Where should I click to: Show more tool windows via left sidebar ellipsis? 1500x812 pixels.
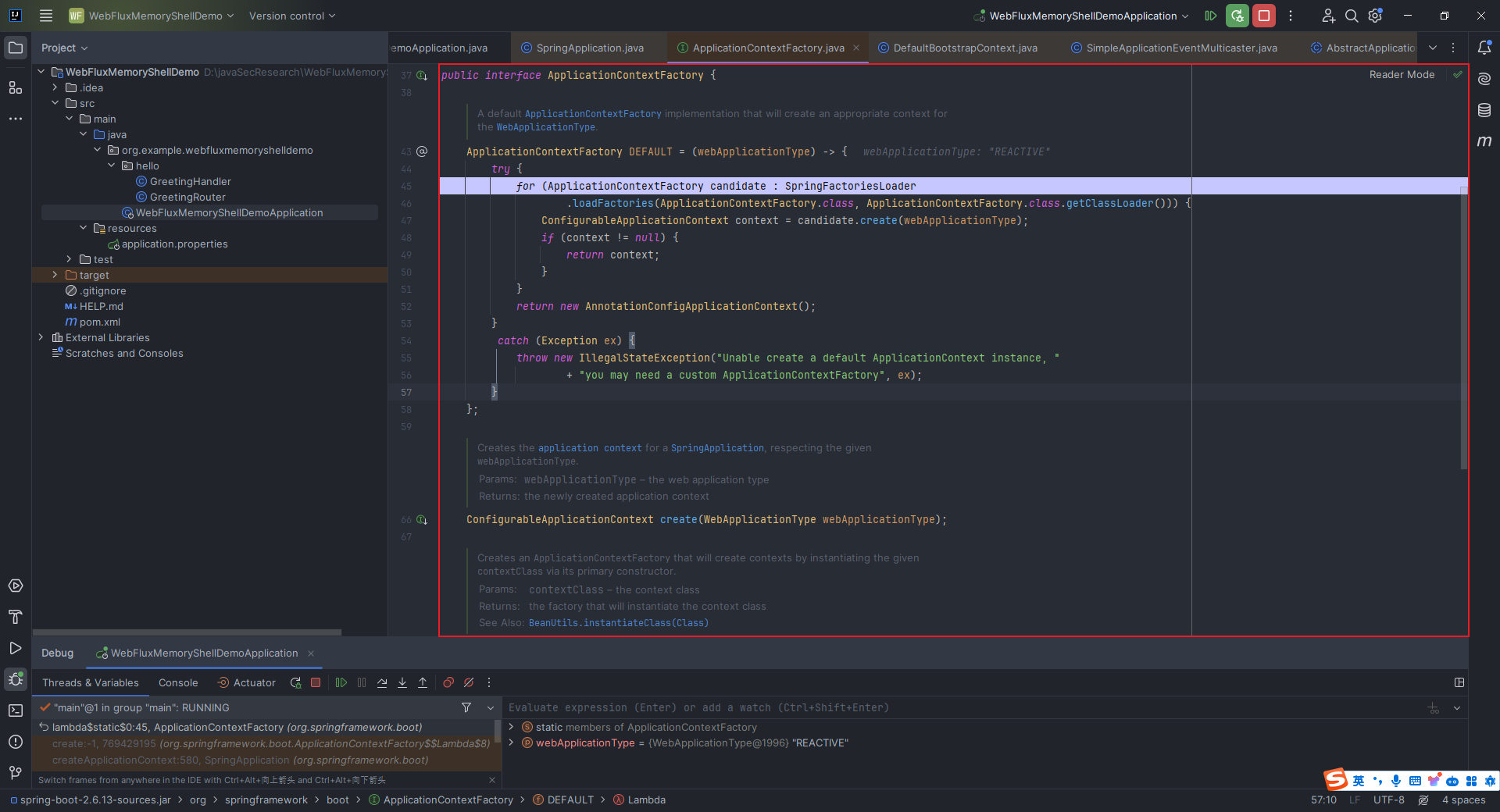pos(16,119)
